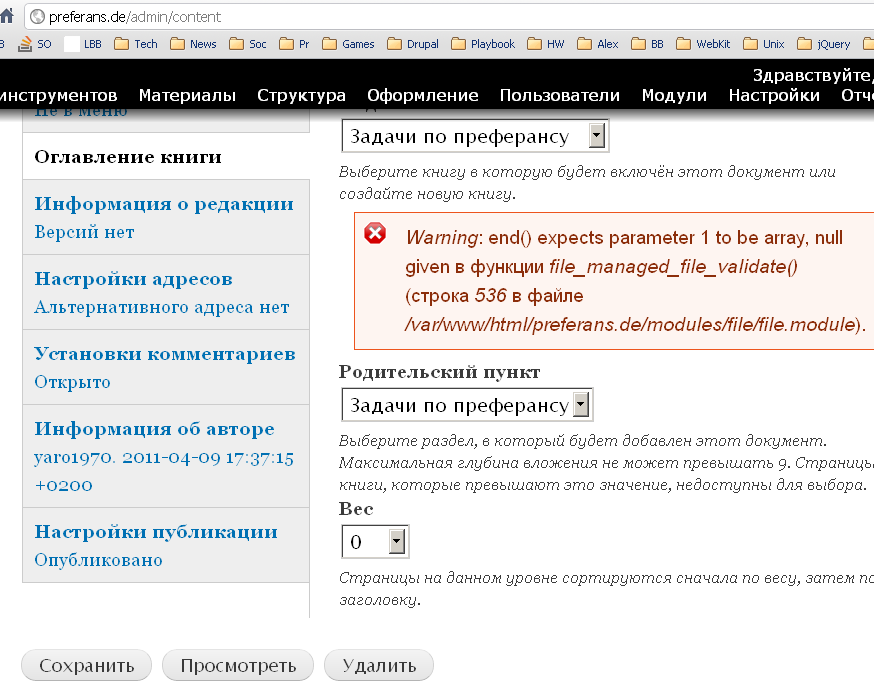Switch to the Настройки адресов section
Screen dimensions: 874x681
coord(134,279)
